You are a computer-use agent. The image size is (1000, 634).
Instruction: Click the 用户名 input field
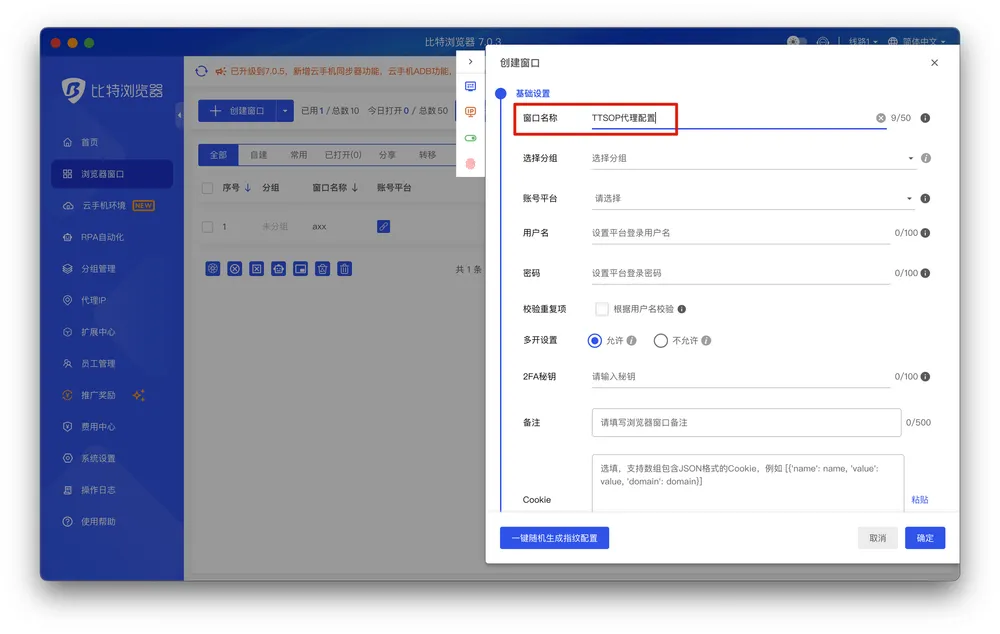[x=740, y=233]
